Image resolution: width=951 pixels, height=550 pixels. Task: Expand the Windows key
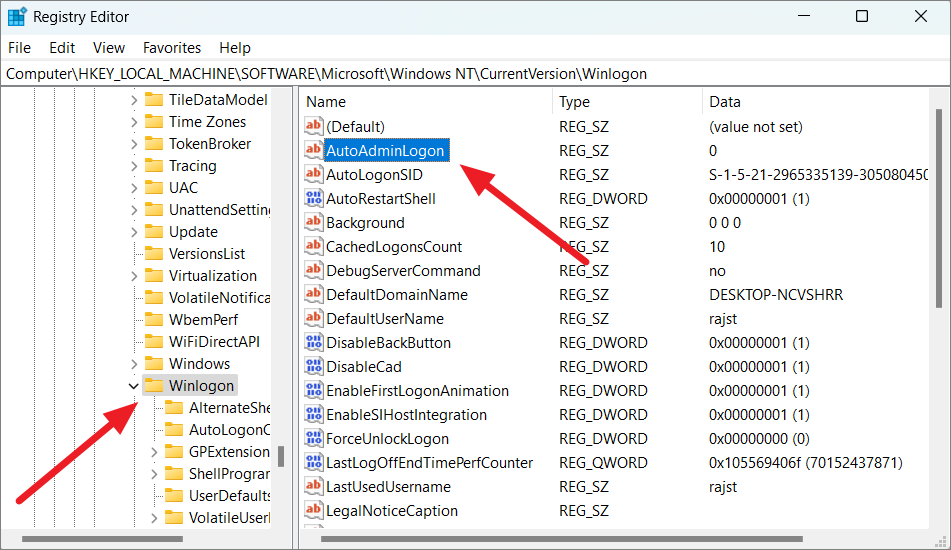[134, 364]
